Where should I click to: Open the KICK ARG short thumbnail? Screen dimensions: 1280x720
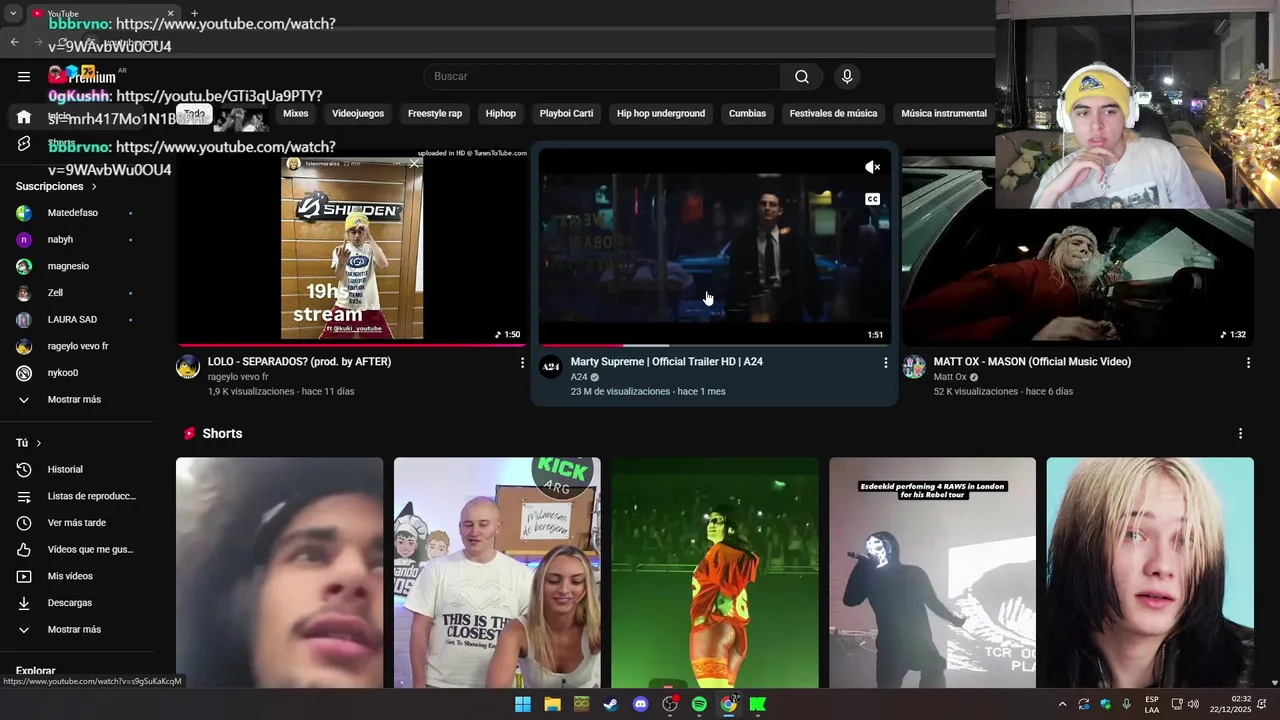(497, 573)
